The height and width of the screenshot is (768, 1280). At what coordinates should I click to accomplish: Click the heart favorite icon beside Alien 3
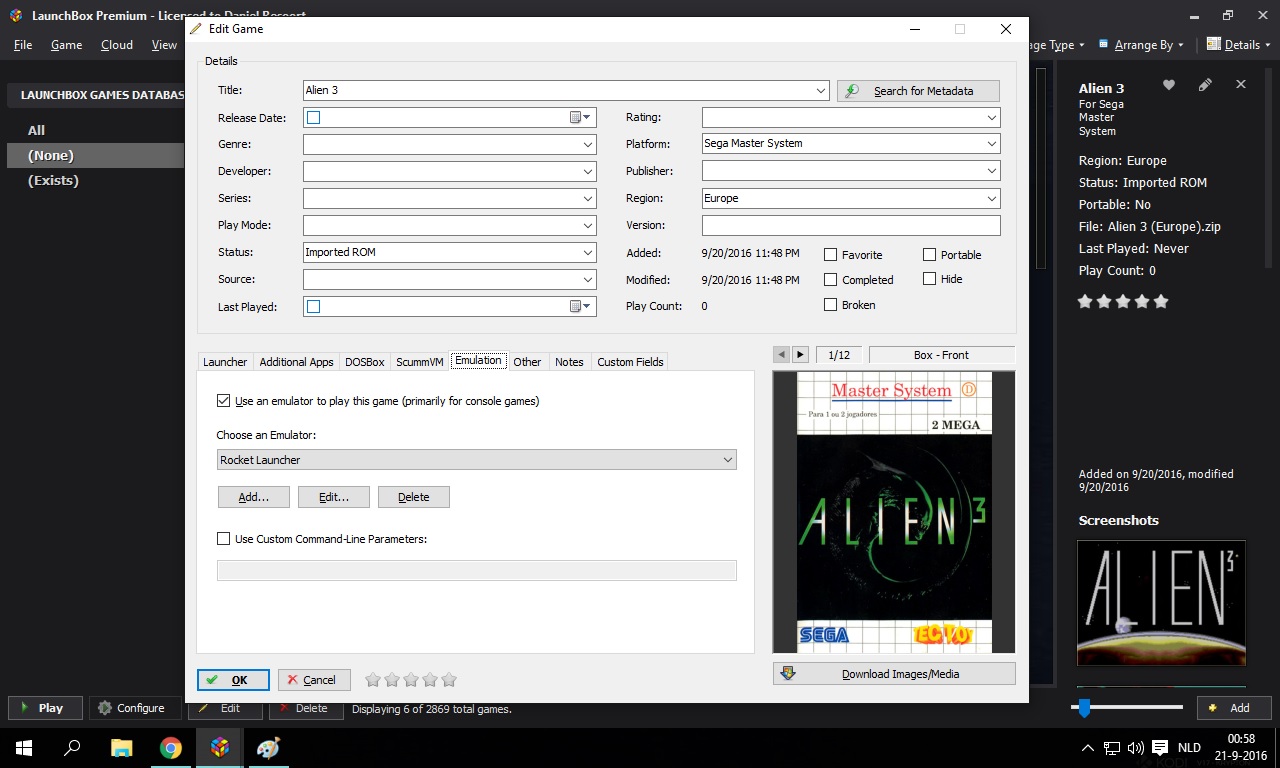1168,85
